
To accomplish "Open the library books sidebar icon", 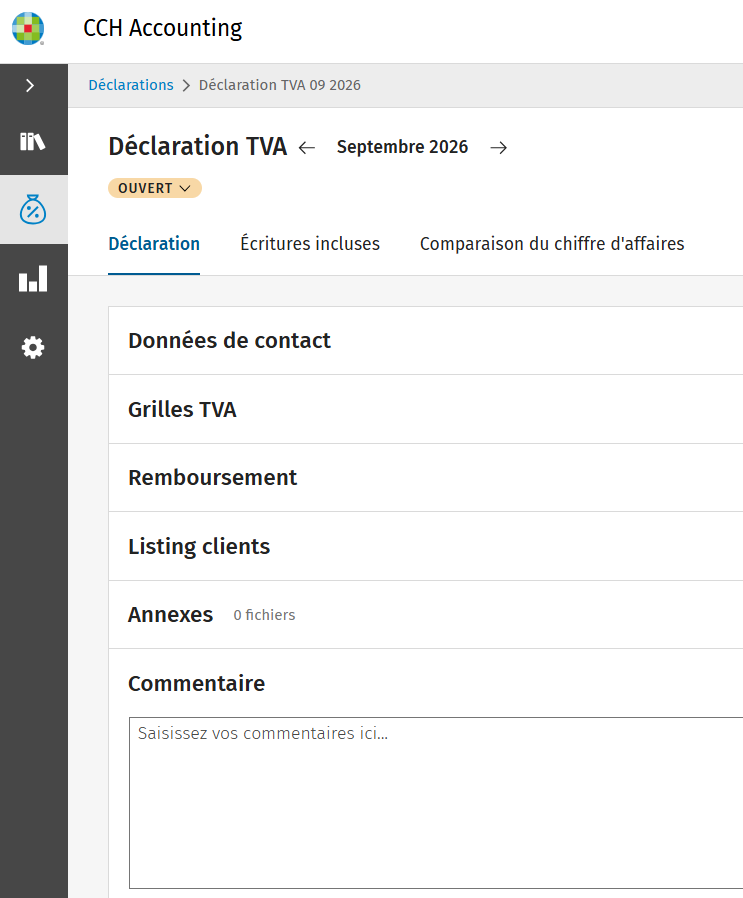I will point(33,141).
